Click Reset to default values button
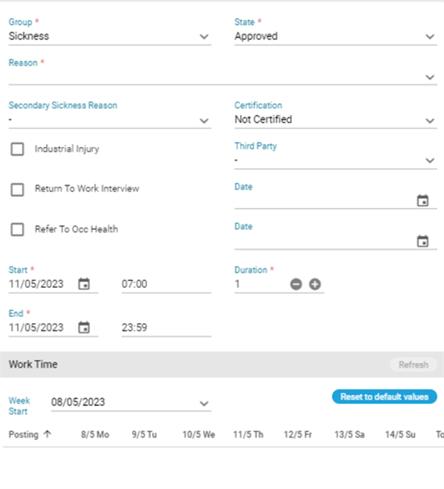This screenshot has width=444, height=489. [x=384, y=397]
